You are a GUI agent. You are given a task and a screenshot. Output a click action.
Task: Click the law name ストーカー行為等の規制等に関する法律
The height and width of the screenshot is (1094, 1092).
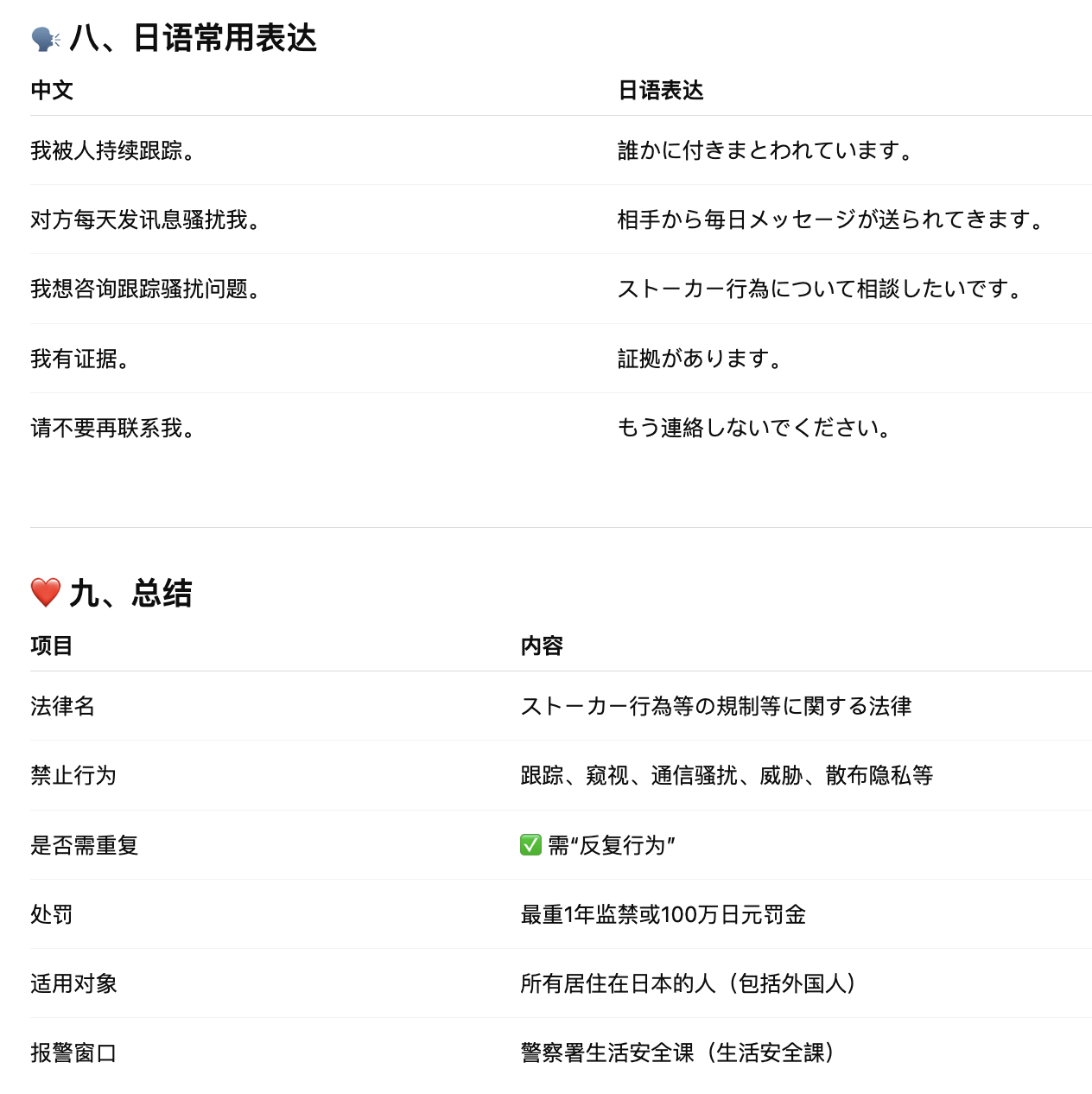[716, 706]
